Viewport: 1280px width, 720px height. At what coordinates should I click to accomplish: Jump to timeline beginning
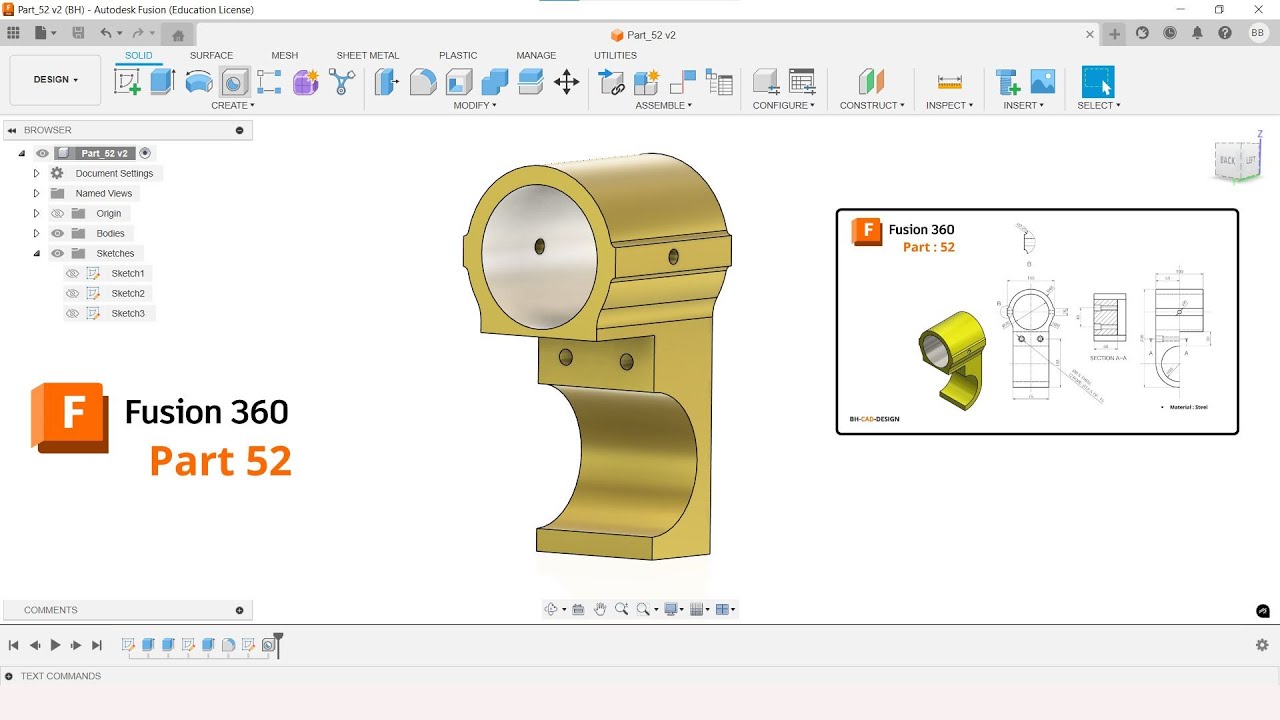14,645
